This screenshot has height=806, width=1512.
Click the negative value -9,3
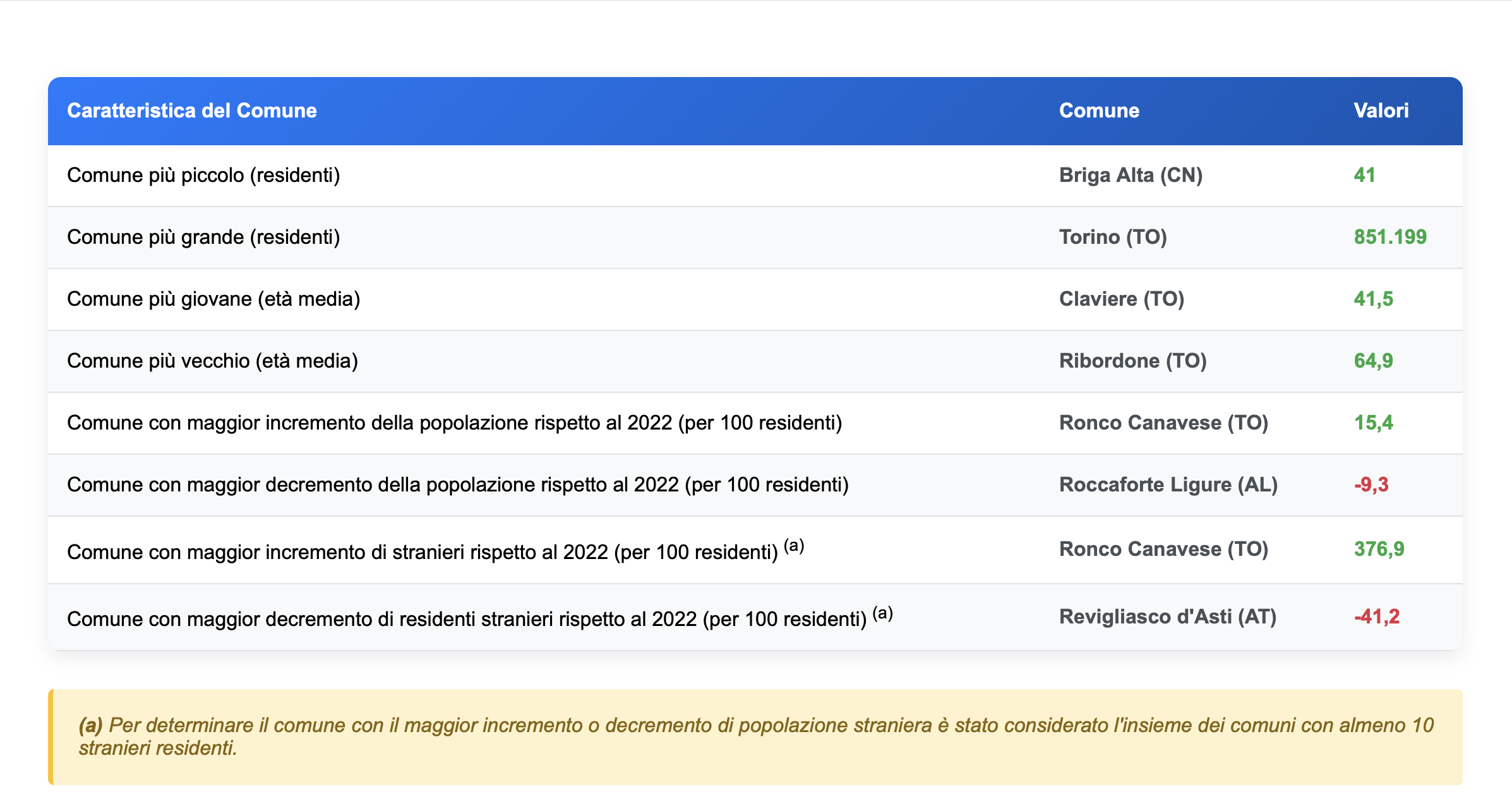point(1371,484)
